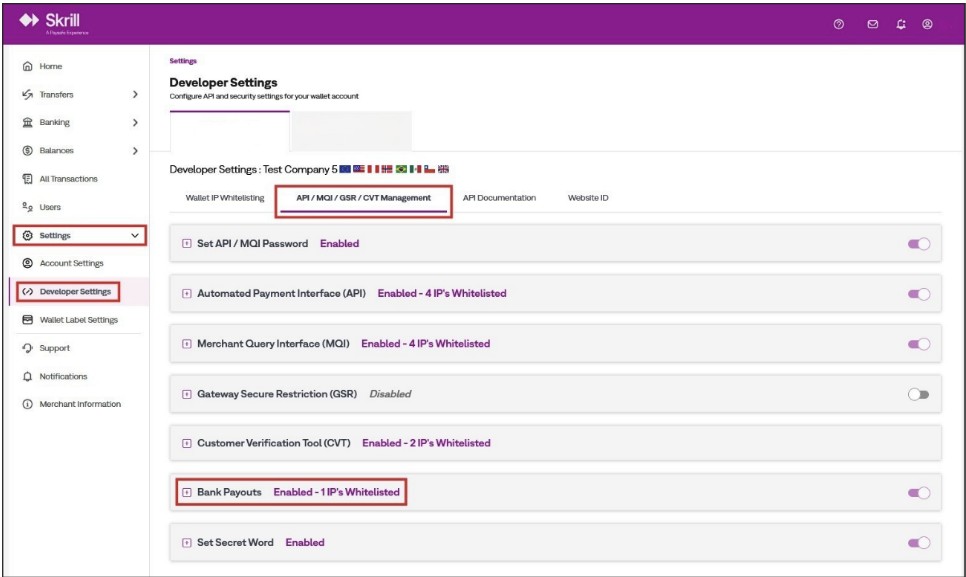This screenshot has width=966, height=577.
Task: Select the second greyed tab under Developer Settings
Action: 351,131
